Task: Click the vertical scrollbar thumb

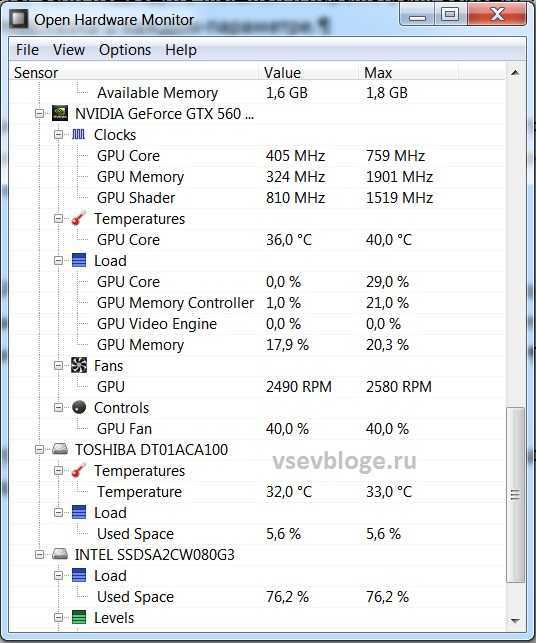Action: (515, 494)
